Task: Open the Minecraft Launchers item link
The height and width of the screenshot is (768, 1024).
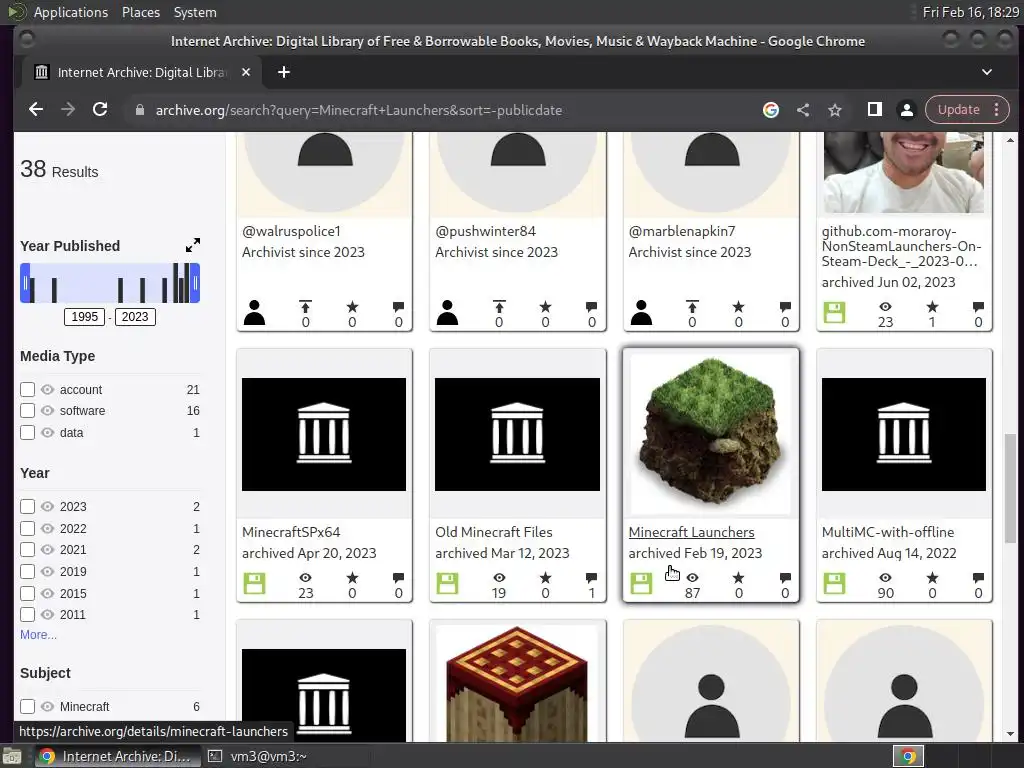Action: click(691, 532)
